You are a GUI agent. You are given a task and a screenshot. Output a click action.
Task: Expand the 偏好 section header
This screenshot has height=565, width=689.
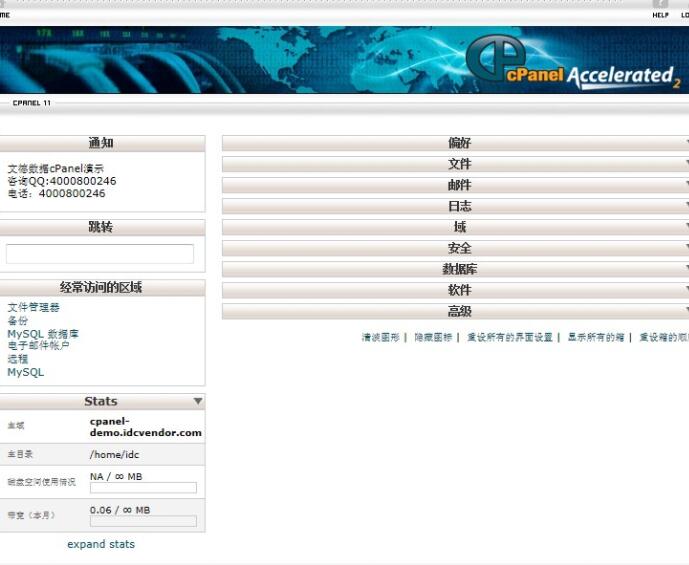point(455,143)
